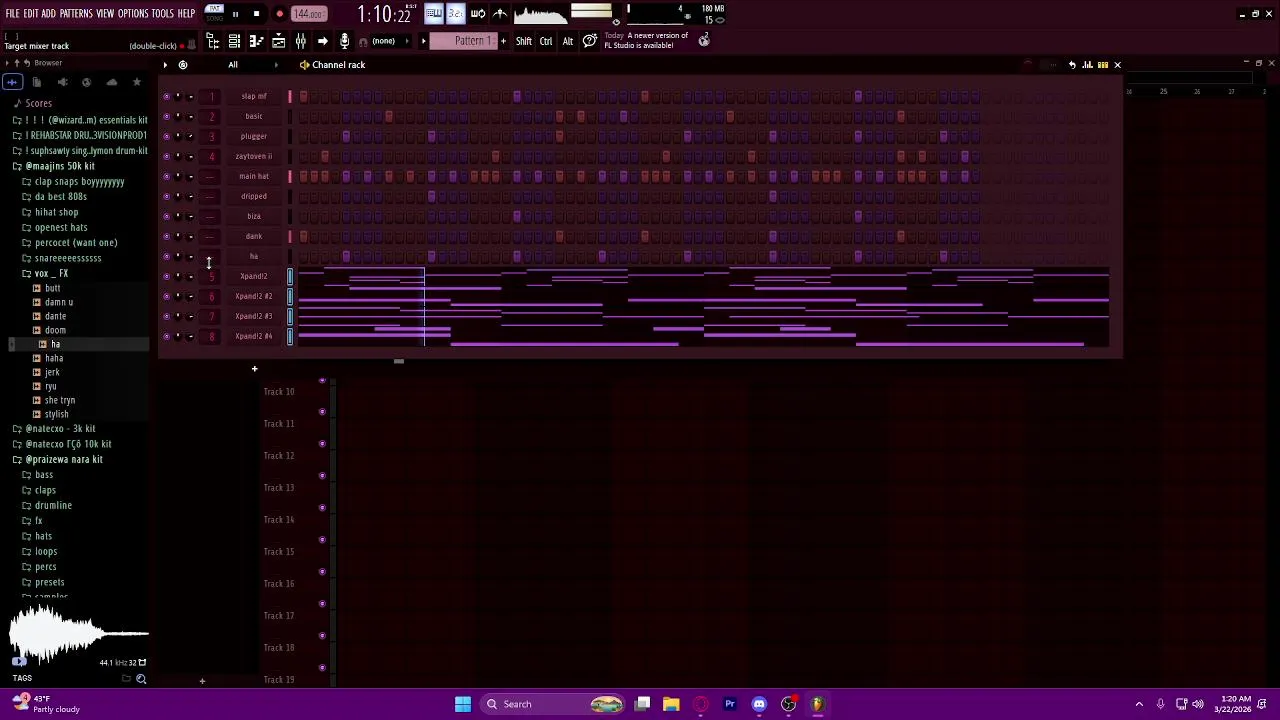Image resolution: width=1280 pixels, height=720 pixels.
Task: Mute the main hat channel
Action: pyautogui.click(x=166, y=177)
